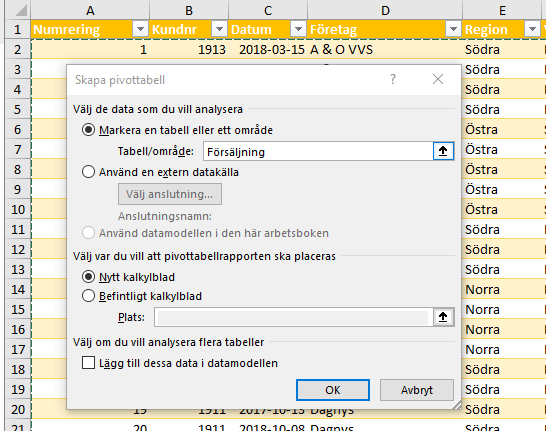This screenshot has height=431, width=546.
Task: Select row 14 header
Action: click(17, 290)
